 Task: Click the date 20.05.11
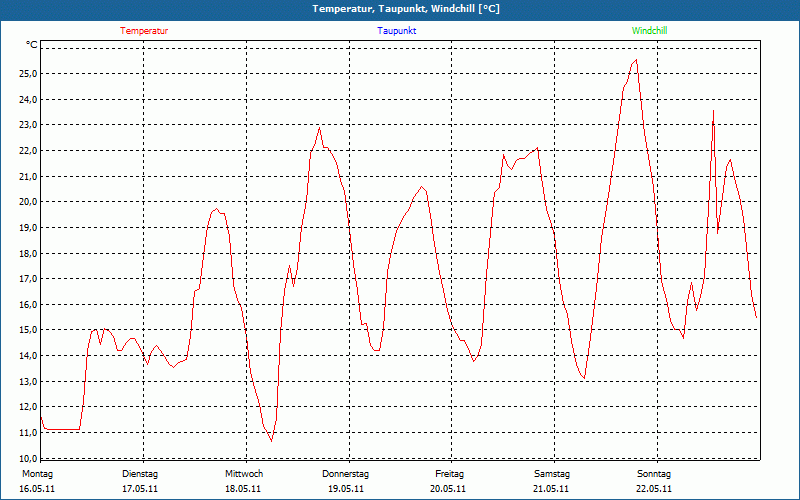448,489
